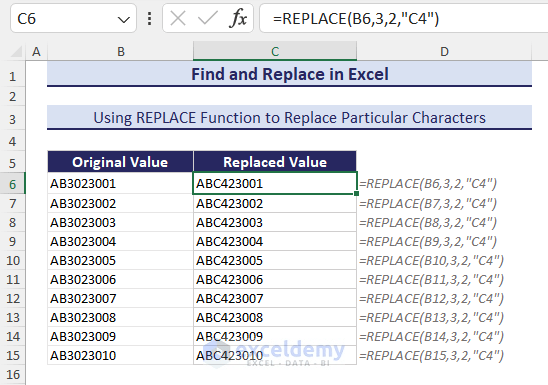Select cell containing ABC423006
Viewport: 548px width, 385px height.
point(275,279)
